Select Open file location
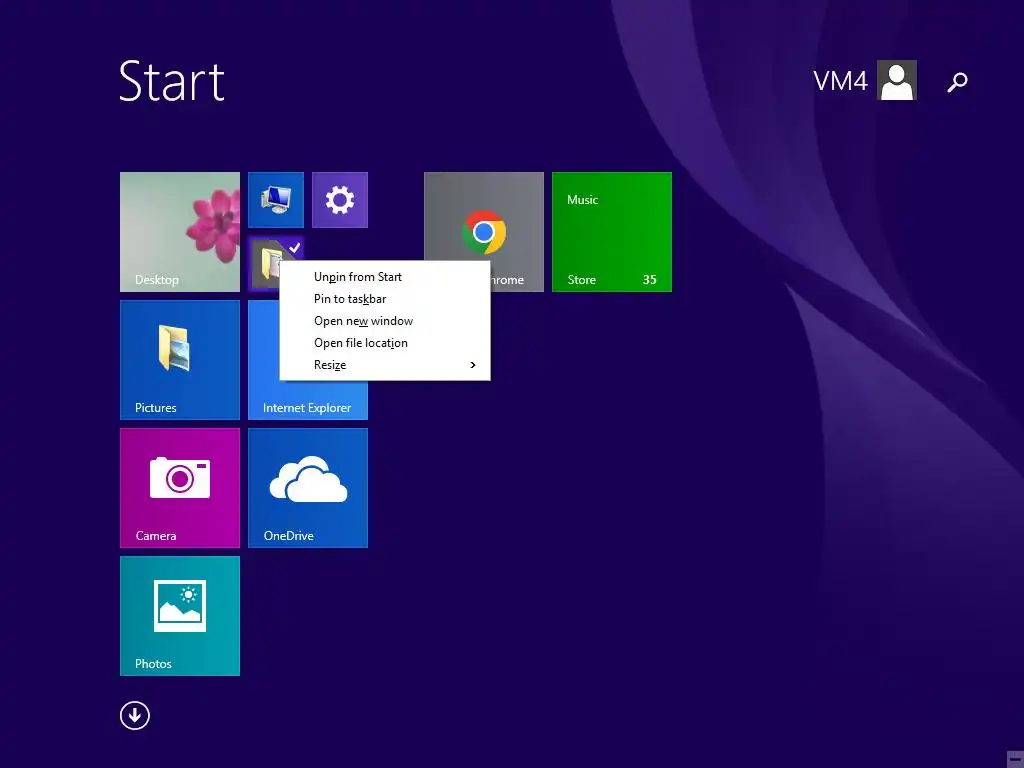 pyautogui.click(x=385, y=343)
